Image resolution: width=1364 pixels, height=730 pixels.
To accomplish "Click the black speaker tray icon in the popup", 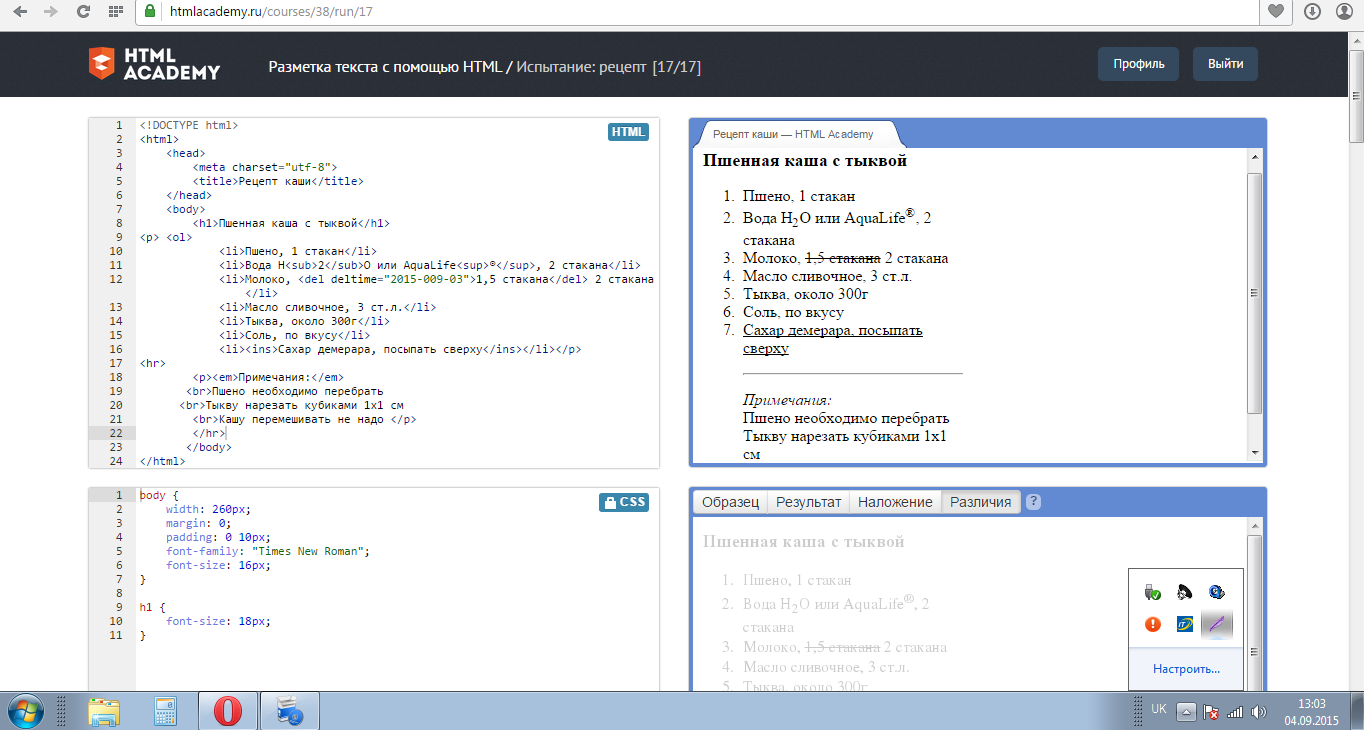I will click(x=1185, y=592).
